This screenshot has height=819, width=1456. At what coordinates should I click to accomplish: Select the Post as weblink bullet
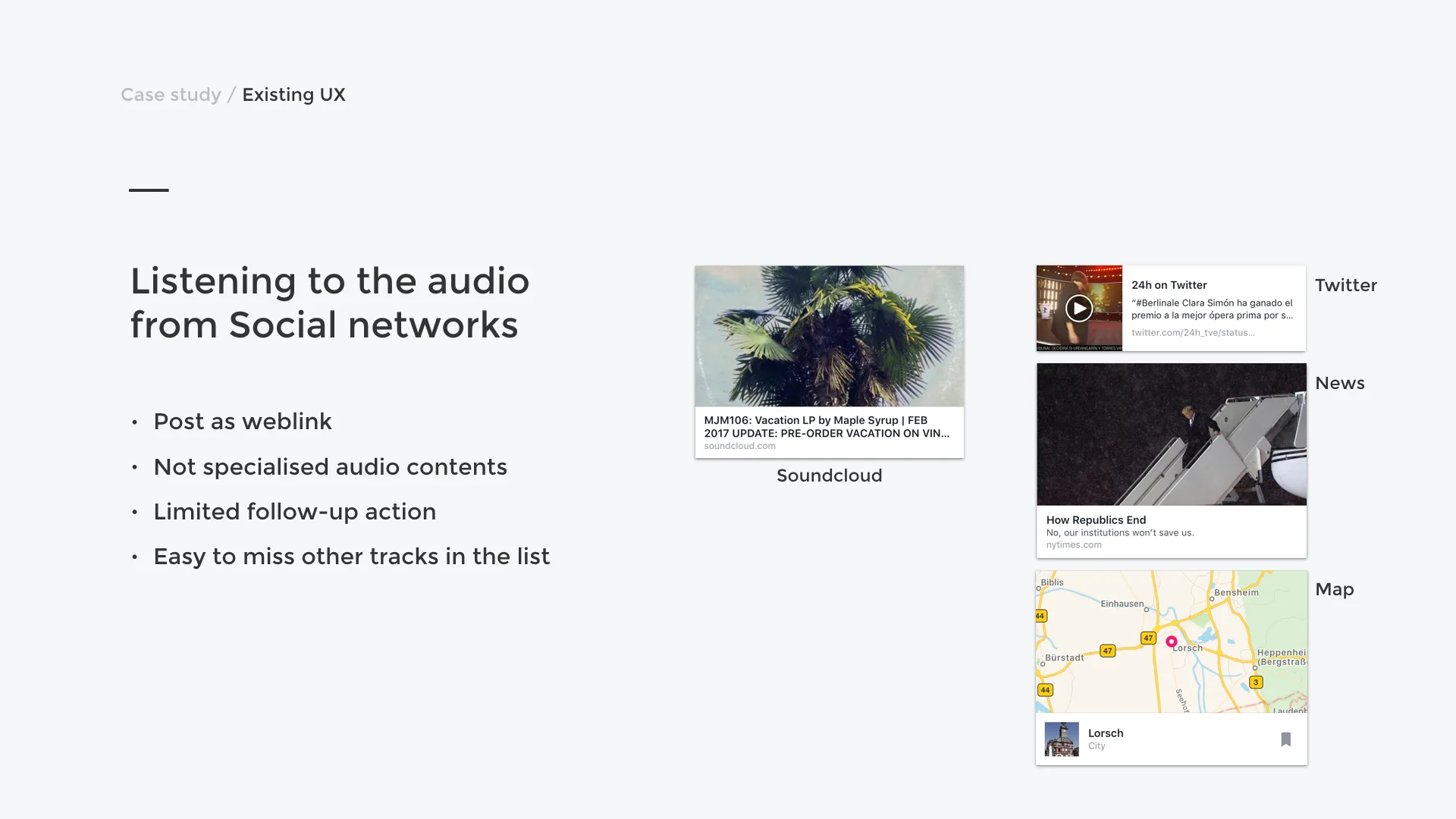point(243,422)
